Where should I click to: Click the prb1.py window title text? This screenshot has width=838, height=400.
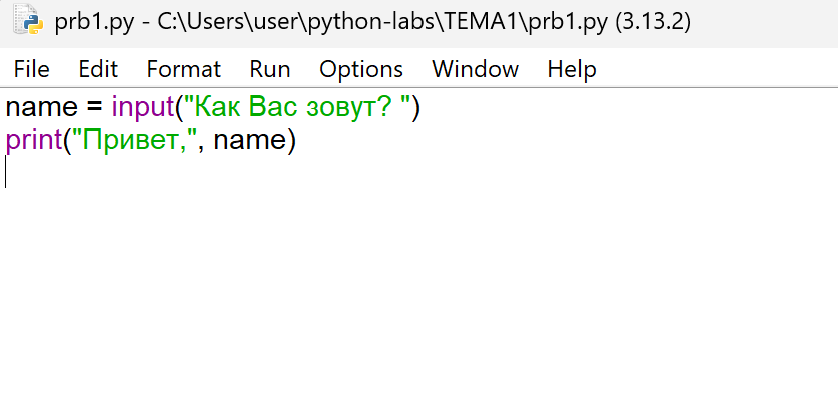pos(372,22)
